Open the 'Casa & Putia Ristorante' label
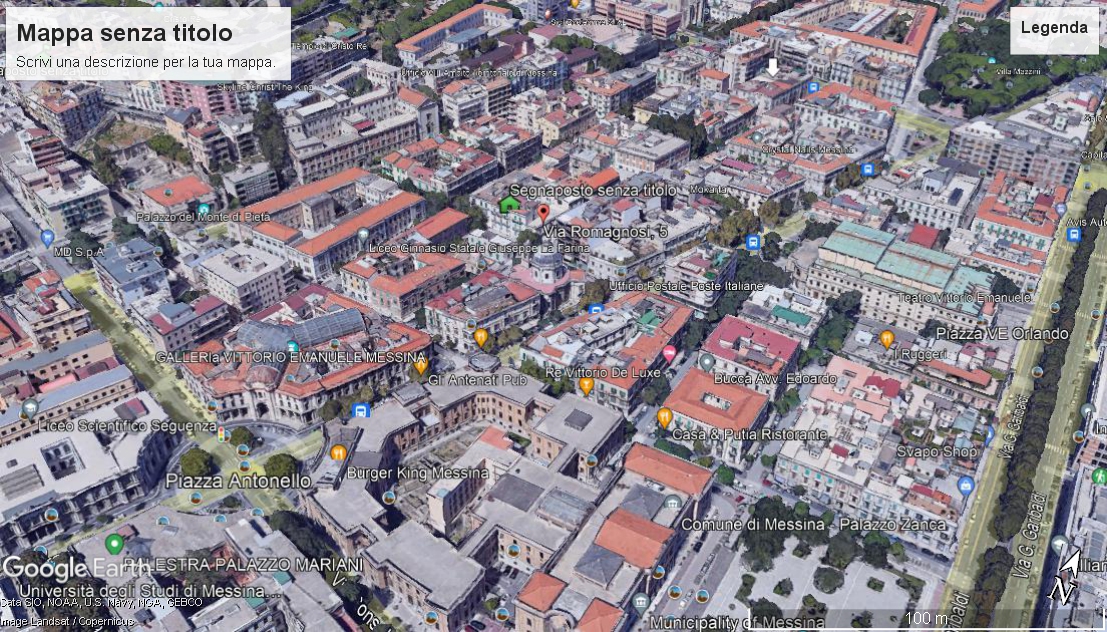1107x632 pixels. tap(749, 434)
